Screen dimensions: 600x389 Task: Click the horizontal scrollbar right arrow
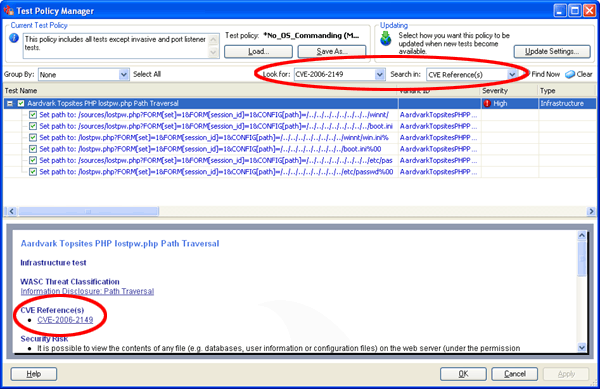click(591, 211)
